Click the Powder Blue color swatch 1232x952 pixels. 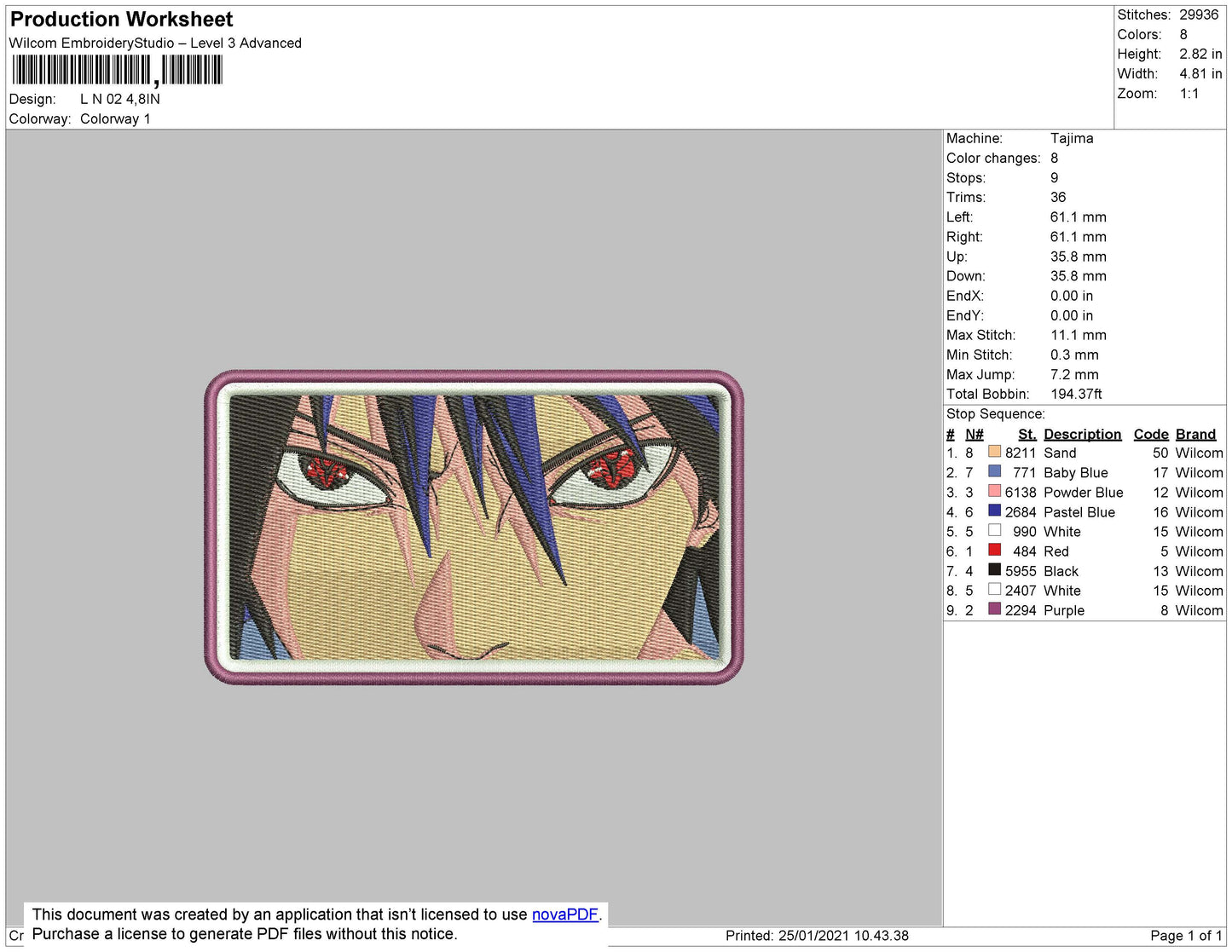click(x=994, y=491)
